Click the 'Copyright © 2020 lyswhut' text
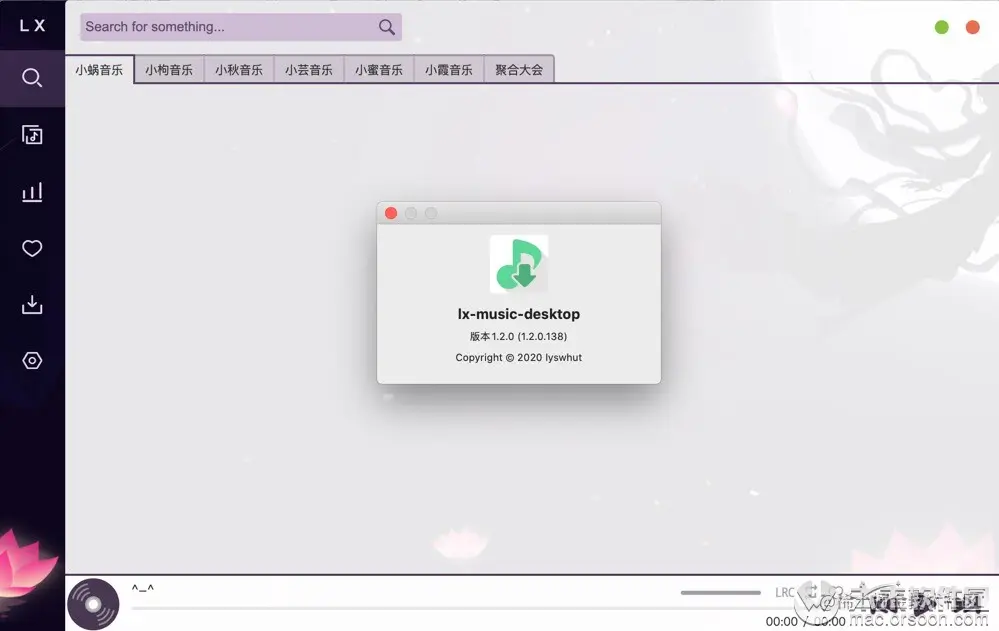The height and width of the screenshot is (631, 999). pos(519,358)
